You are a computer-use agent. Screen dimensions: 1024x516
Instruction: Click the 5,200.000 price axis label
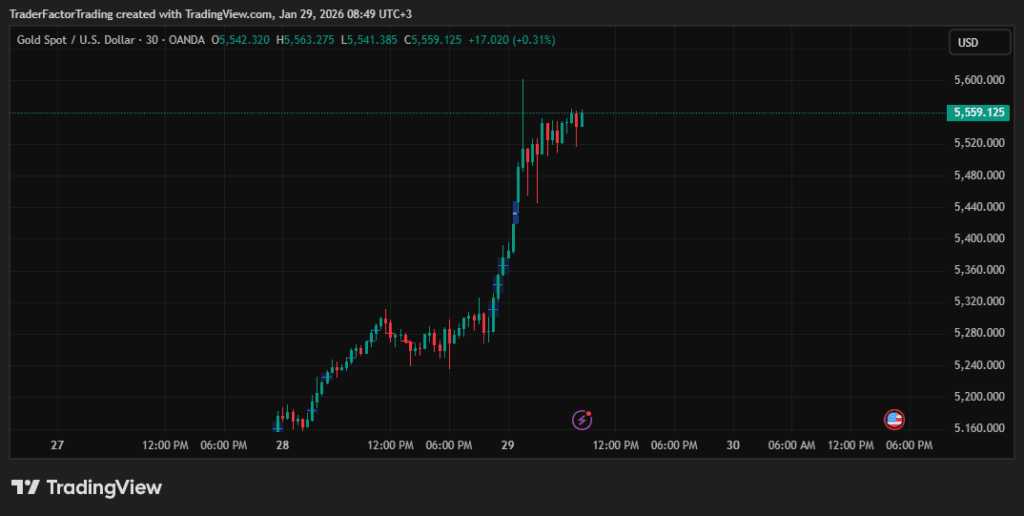(x=979, y=396)
